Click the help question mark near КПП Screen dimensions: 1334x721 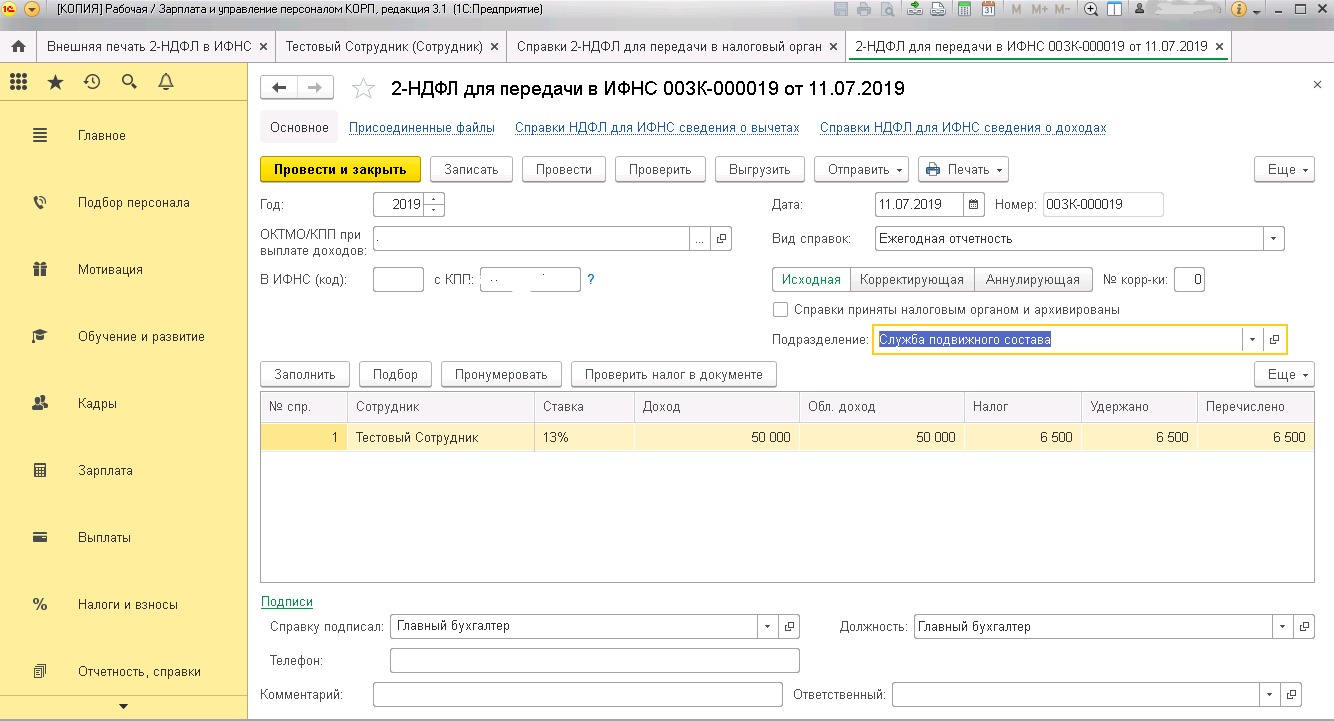591,279
